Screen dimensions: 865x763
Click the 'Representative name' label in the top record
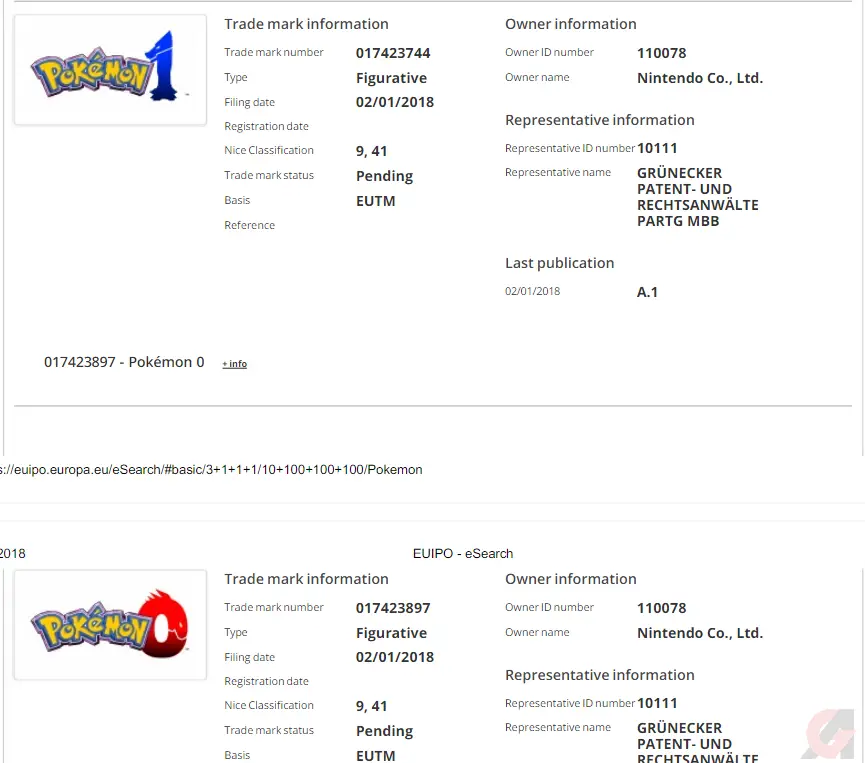558,173
